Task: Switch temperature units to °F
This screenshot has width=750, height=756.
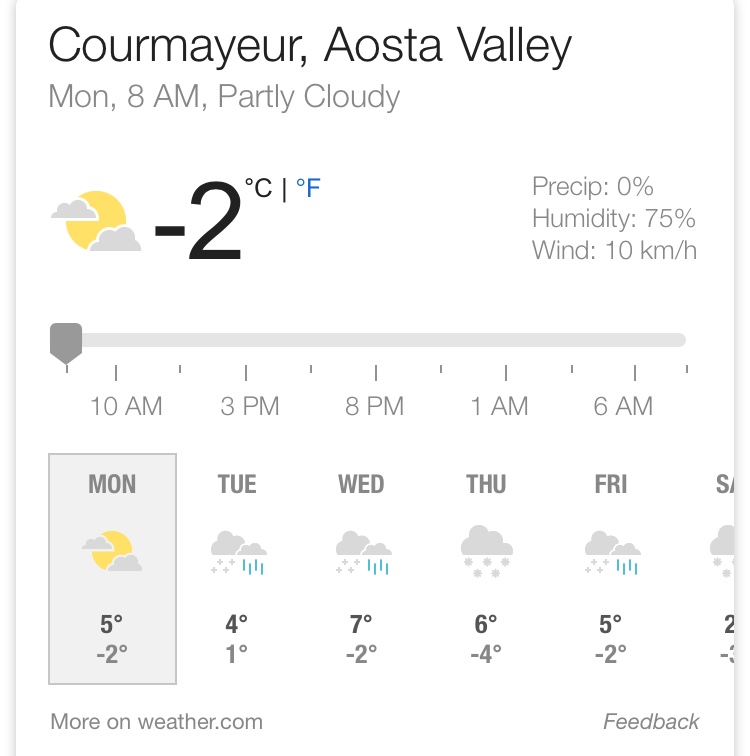Action: pos(308,188)
